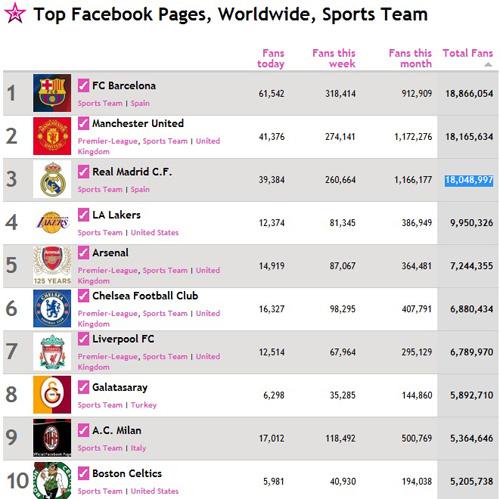Sort by Fans this month header

tap(410, 58)
